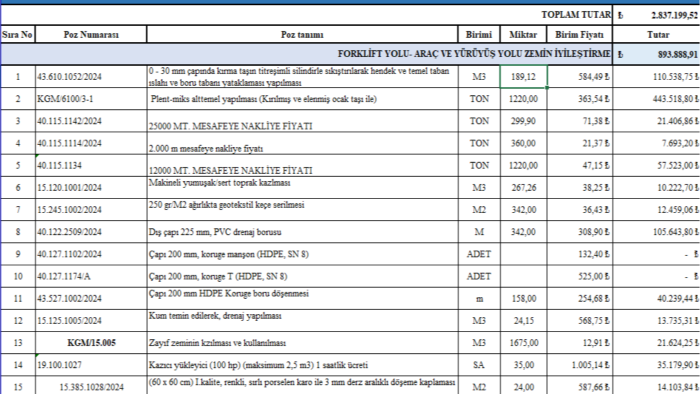The width and height of the screenshot is (700, 394).
Task: Click poz number 40.122.2509/2024
Action: pos(91,232)
